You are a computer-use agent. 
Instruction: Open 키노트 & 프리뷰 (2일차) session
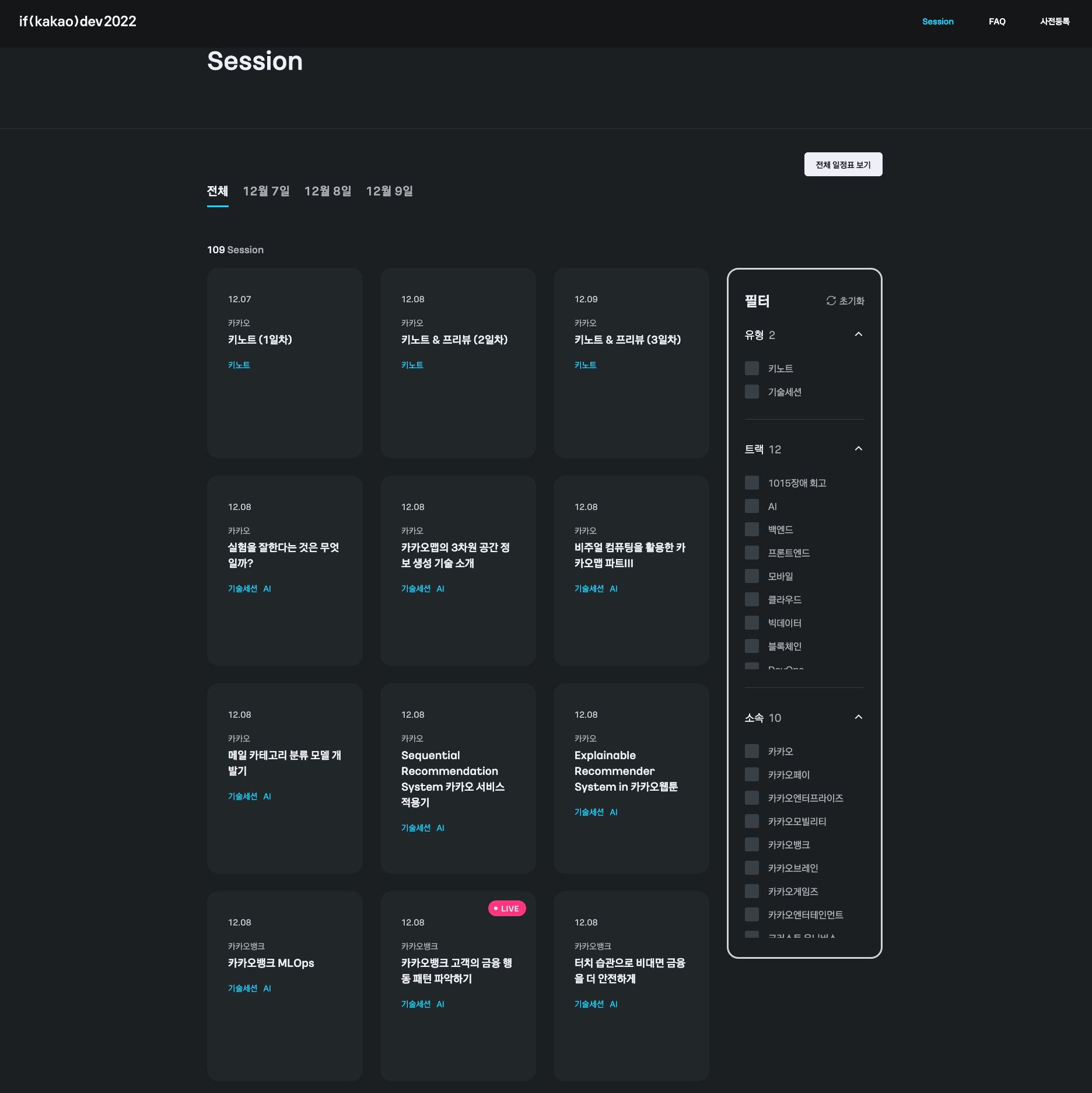click(x=458, y=363)
